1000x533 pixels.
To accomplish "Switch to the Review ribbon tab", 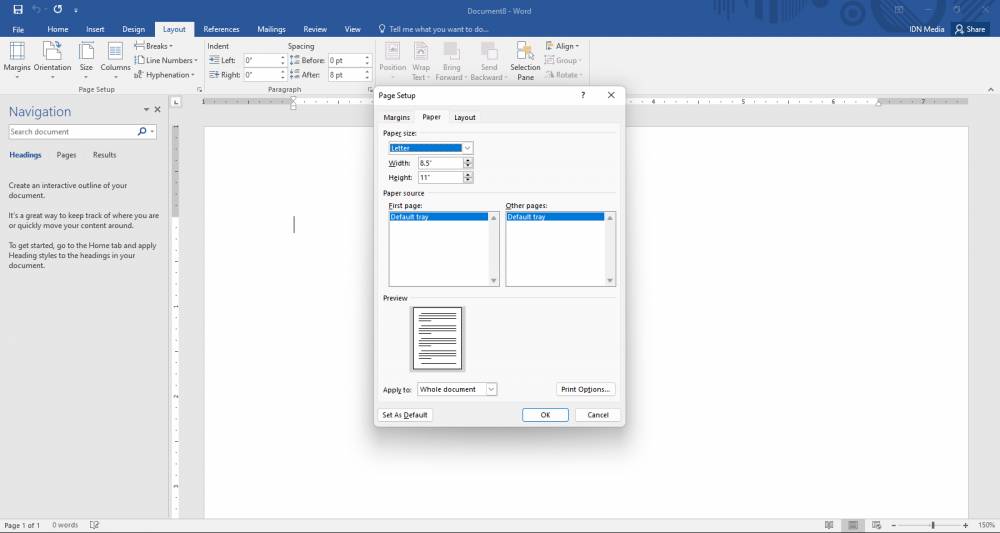I will click(x=315, y=29).
